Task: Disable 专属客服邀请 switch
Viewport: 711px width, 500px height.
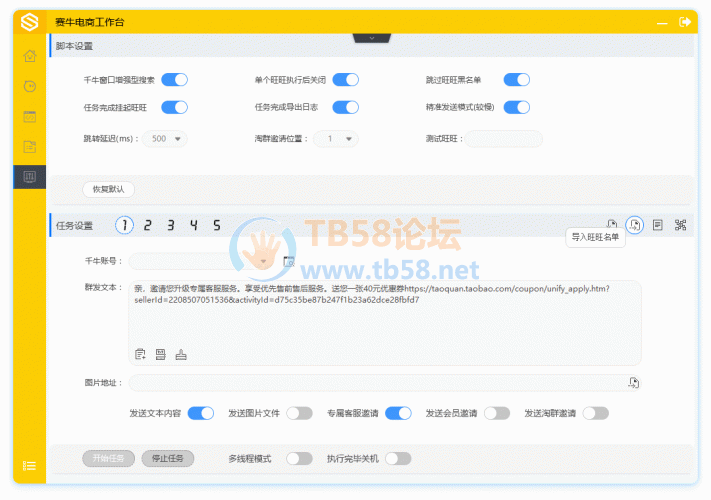Action: [398, 413]
